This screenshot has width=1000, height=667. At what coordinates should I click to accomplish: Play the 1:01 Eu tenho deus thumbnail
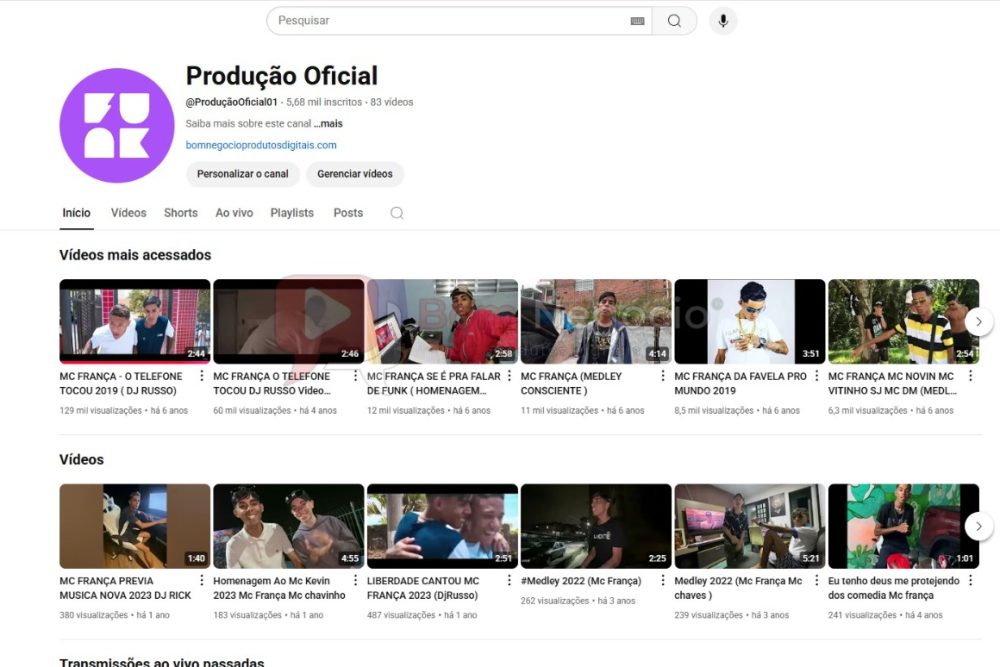903,526
